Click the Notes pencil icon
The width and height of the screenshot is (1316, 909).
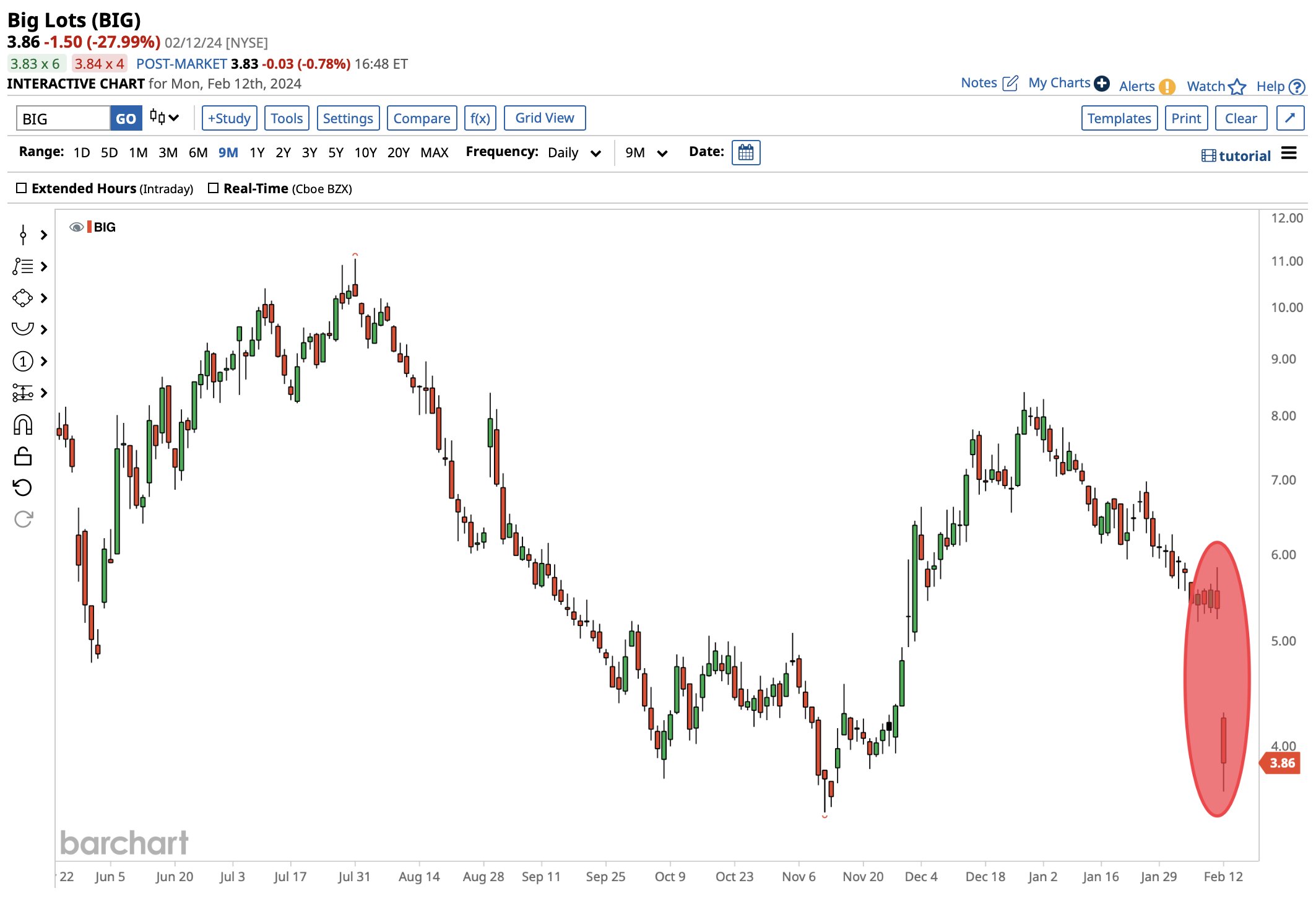pyautogui.click(x=1010, y=83)
